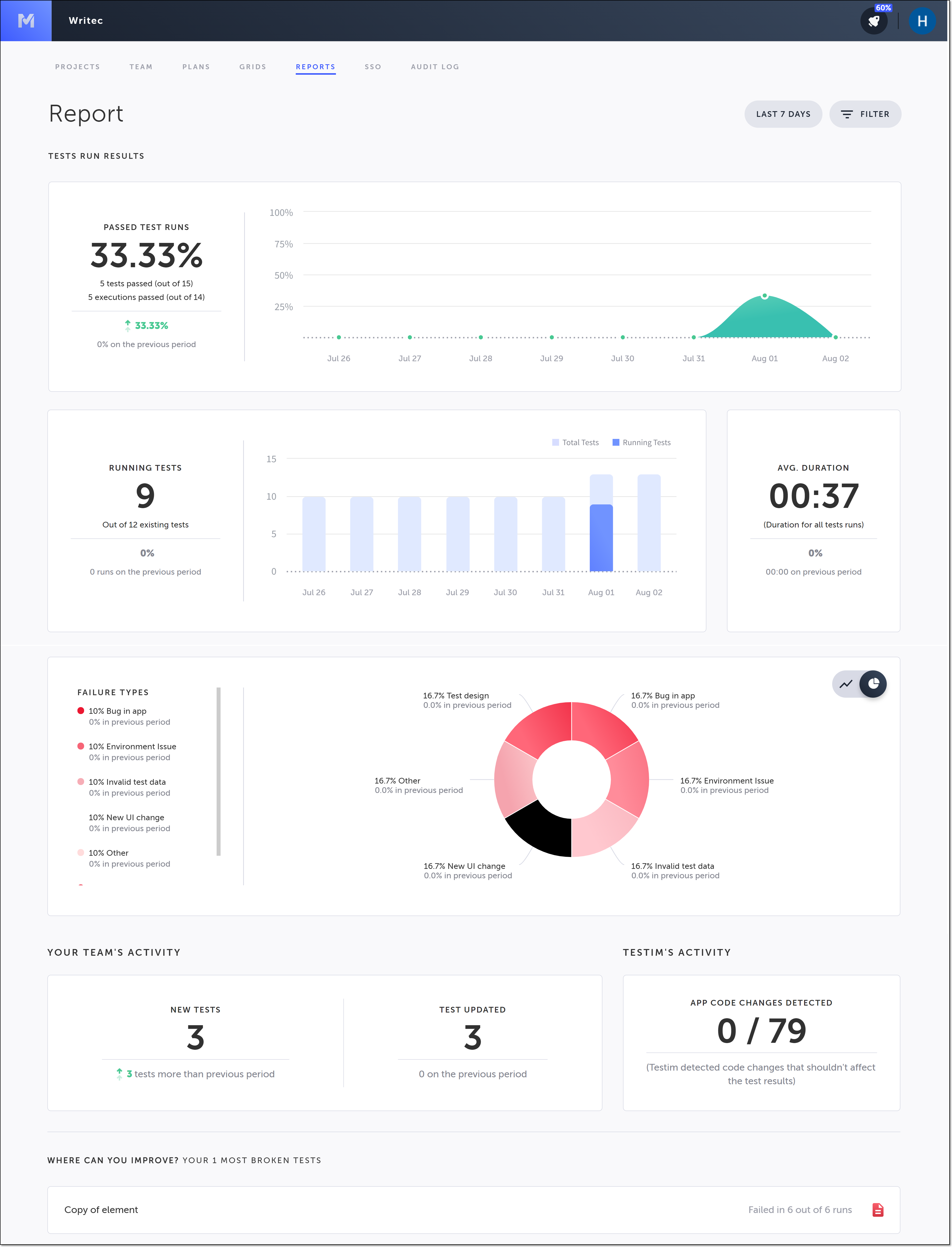Click the Testim M logo icon
Screen dimensions: 952x1247
[x=26, y=21]
